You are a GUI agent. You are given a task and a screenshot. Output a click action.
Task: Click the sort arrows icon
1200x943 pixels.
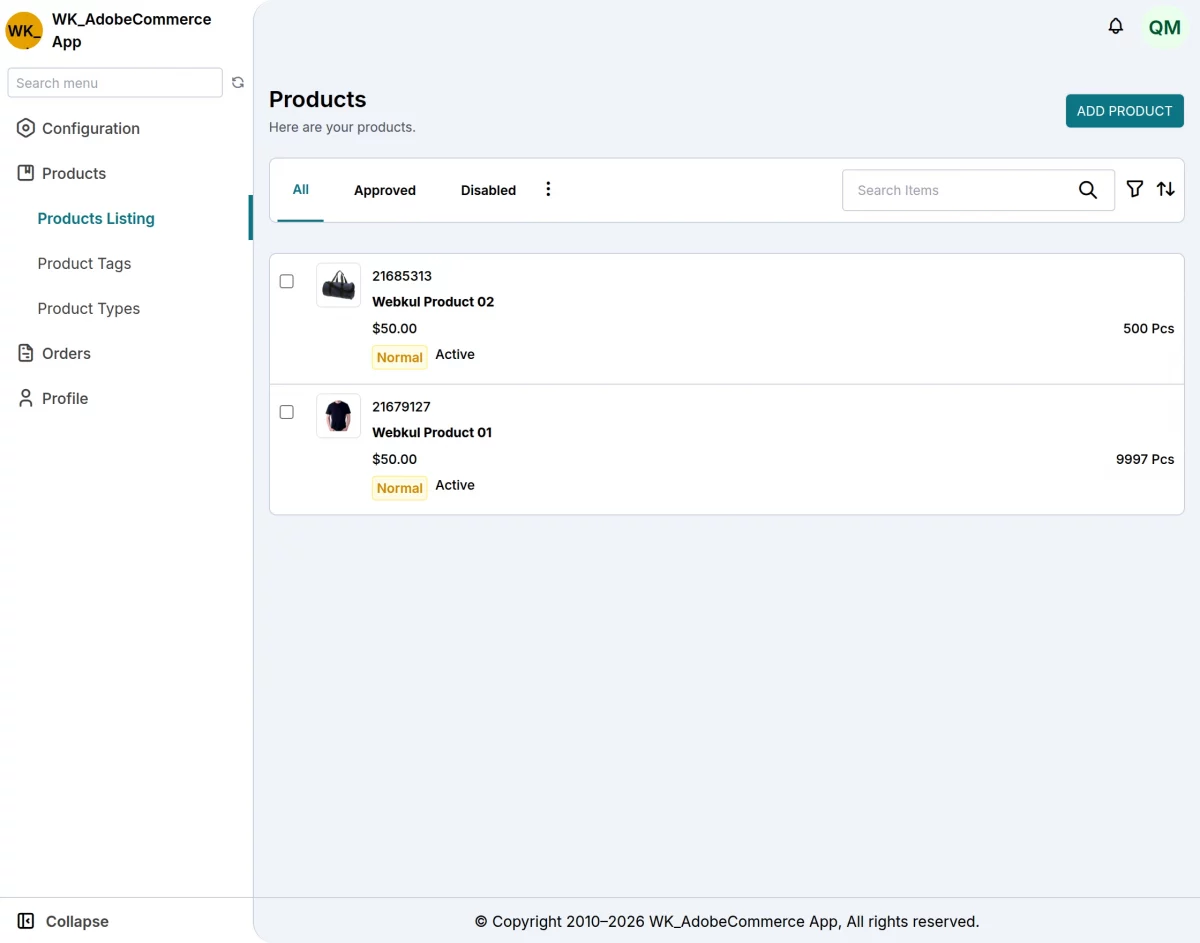[1166, 189]
